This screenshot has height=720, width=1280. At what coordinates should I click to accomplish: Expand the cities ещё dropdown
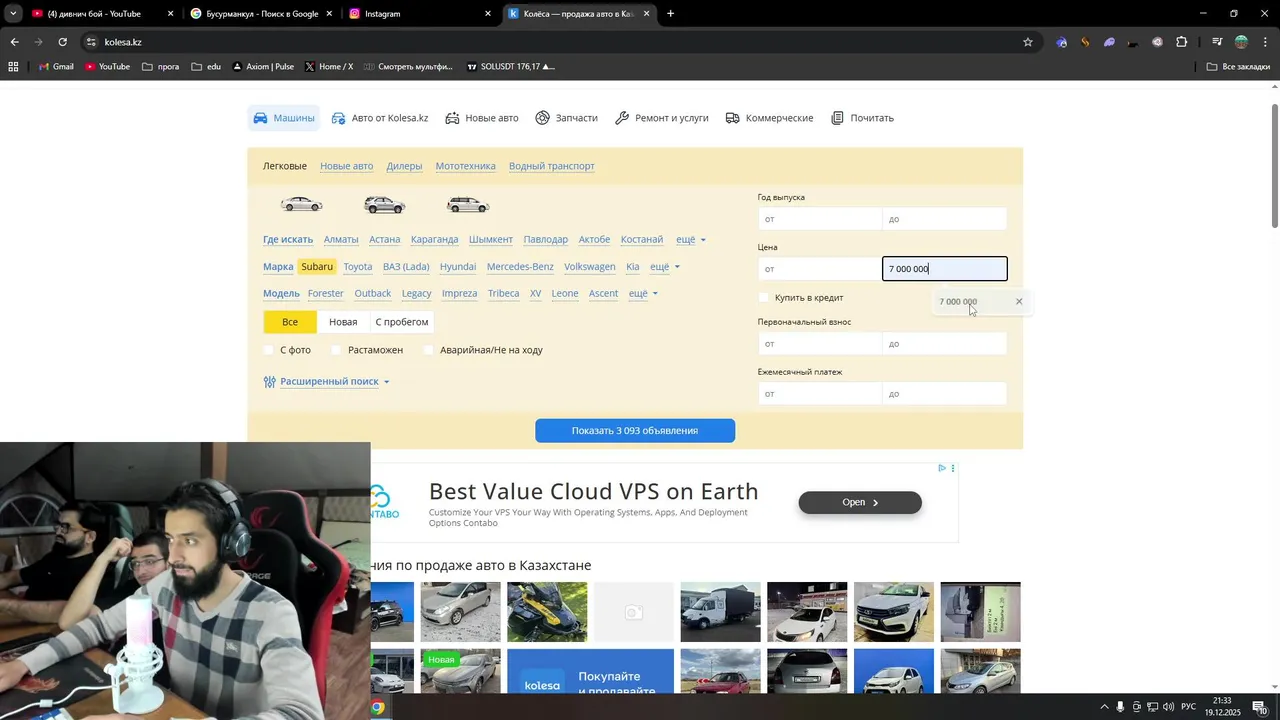point(691,240)
